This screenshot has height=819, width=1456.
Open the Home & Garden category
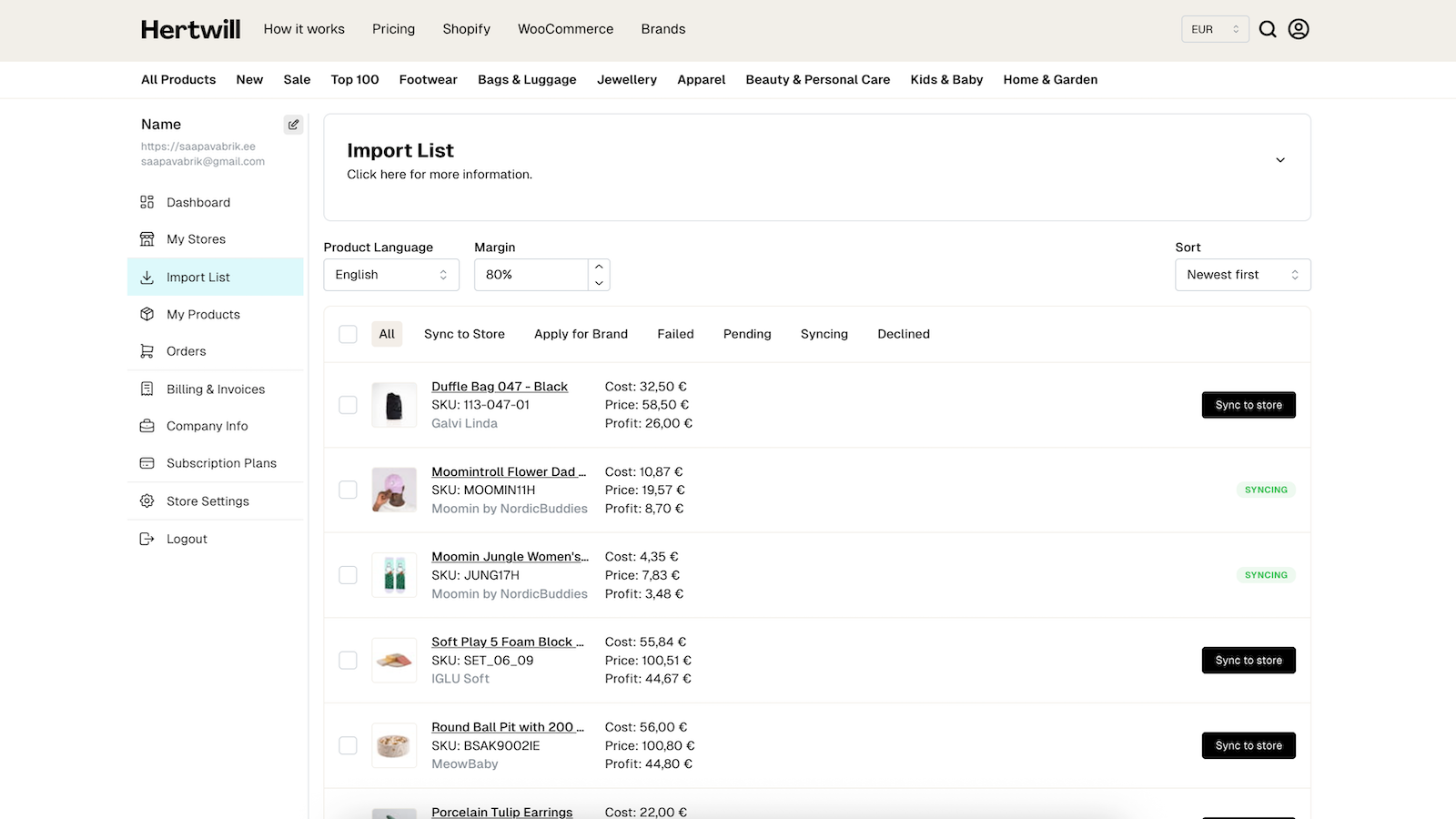tap(1050, 80)
